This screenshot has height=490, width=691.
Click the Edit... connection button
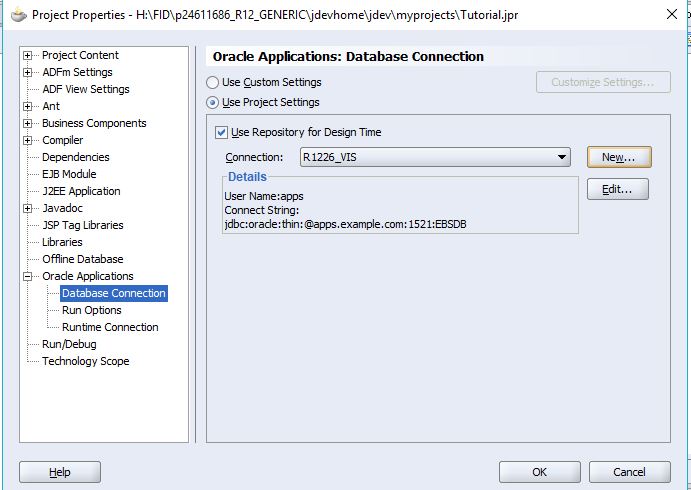(617, 189)
